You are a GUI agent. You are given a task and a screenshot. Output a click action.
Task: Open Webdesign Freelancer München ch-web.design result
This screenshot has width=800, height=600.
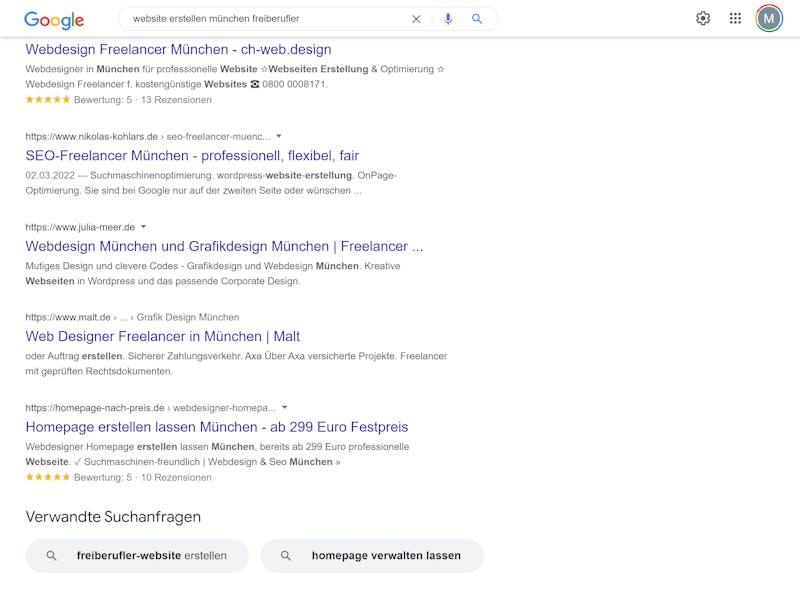[178, 49]
